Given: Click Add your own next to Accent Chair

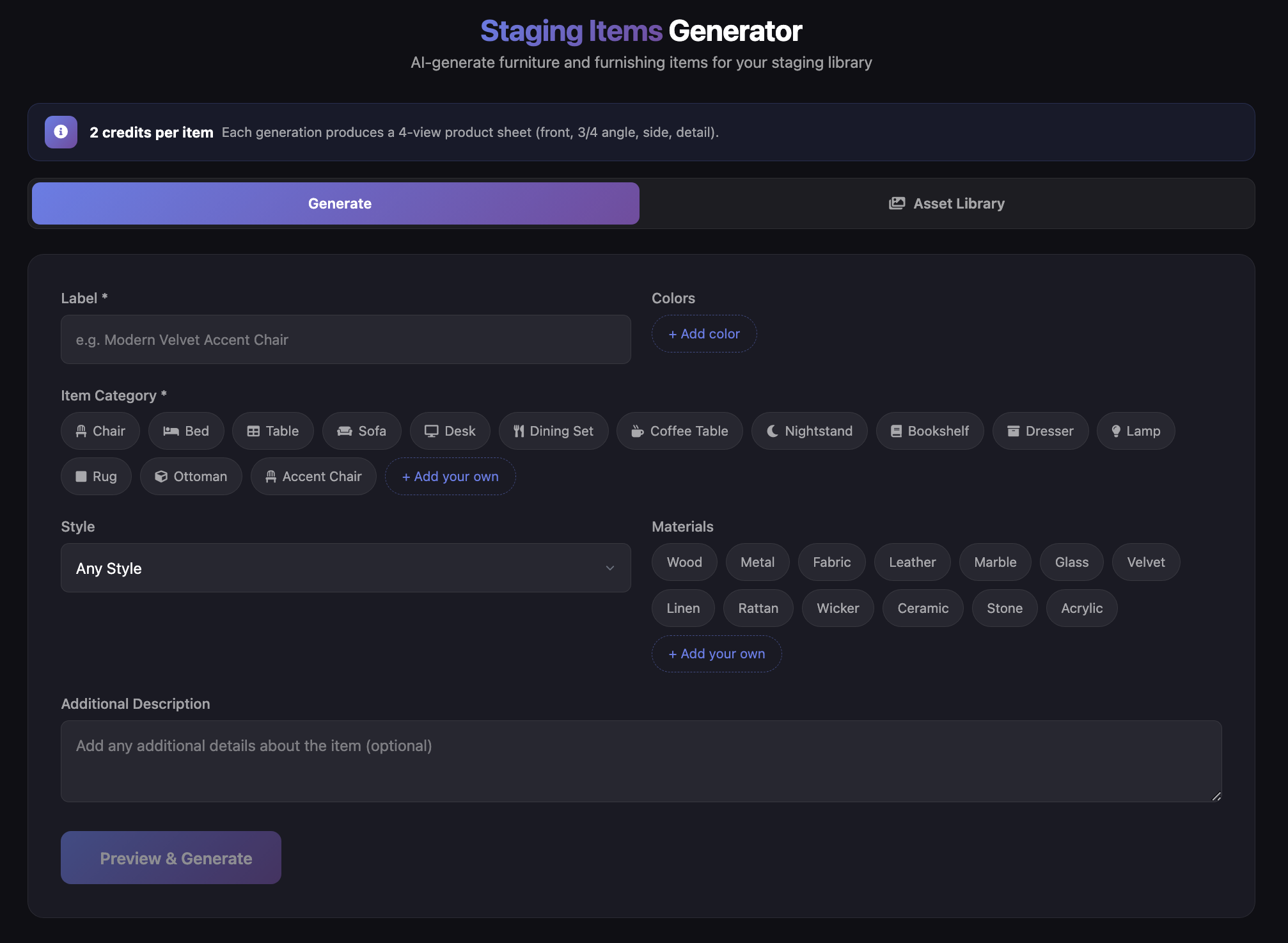Looking at the screenshot, I should tap(450, 476).
